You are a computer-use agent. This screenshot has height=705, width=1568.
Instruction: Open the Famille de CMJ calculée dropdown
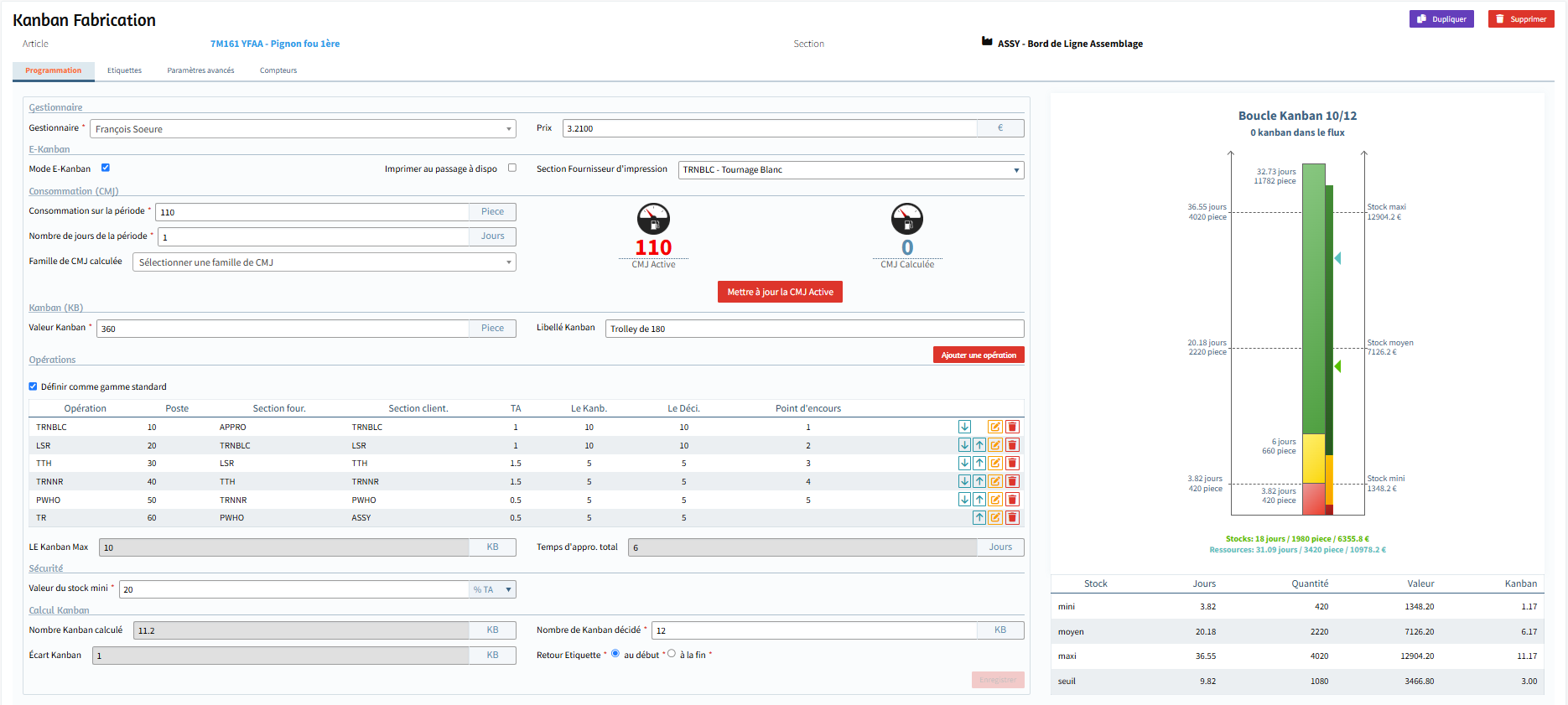tap(324, 262)
